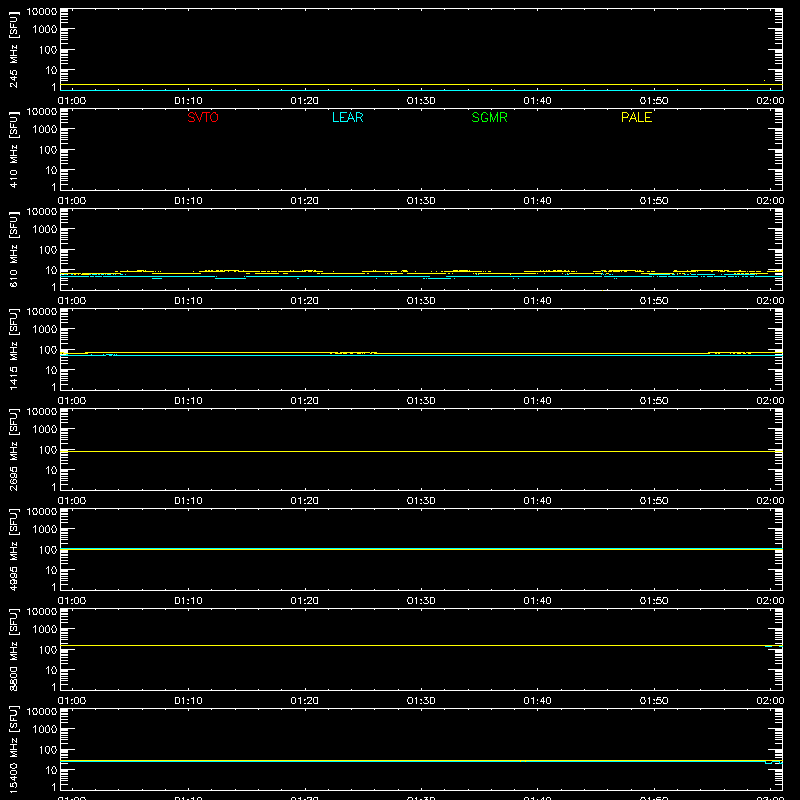
Task: Click the 10000 tick label of the 245 MHz plot
Action: (42, 12)
